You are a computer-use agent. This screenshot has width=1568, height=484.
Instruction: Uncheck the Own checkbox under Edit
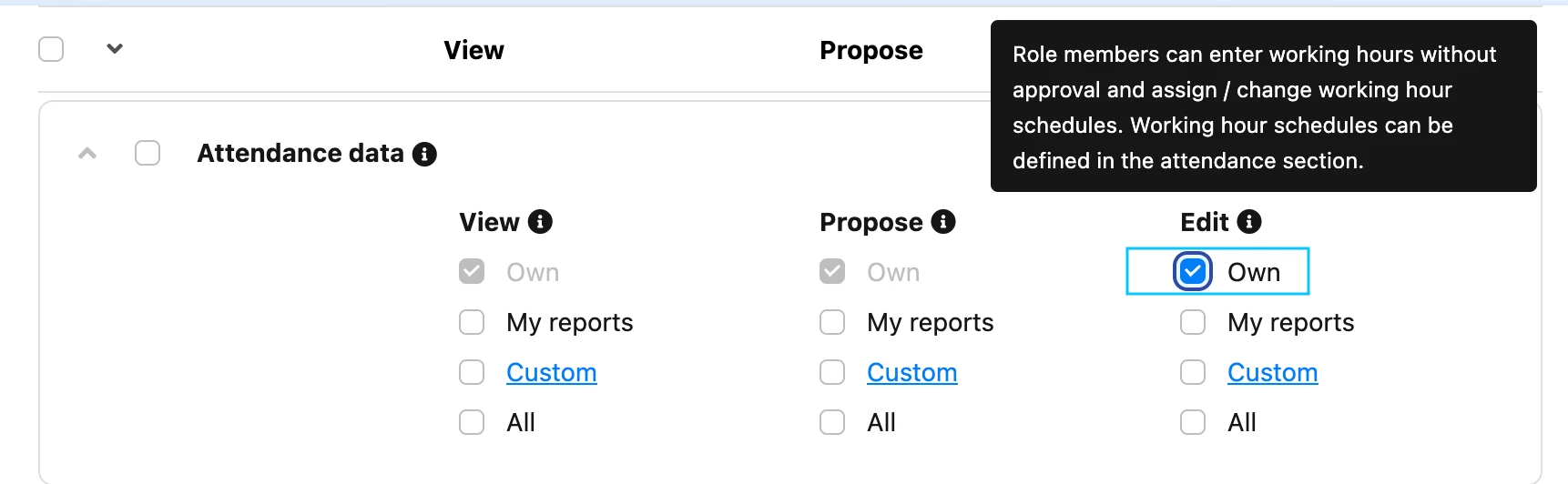point(1193,272)
